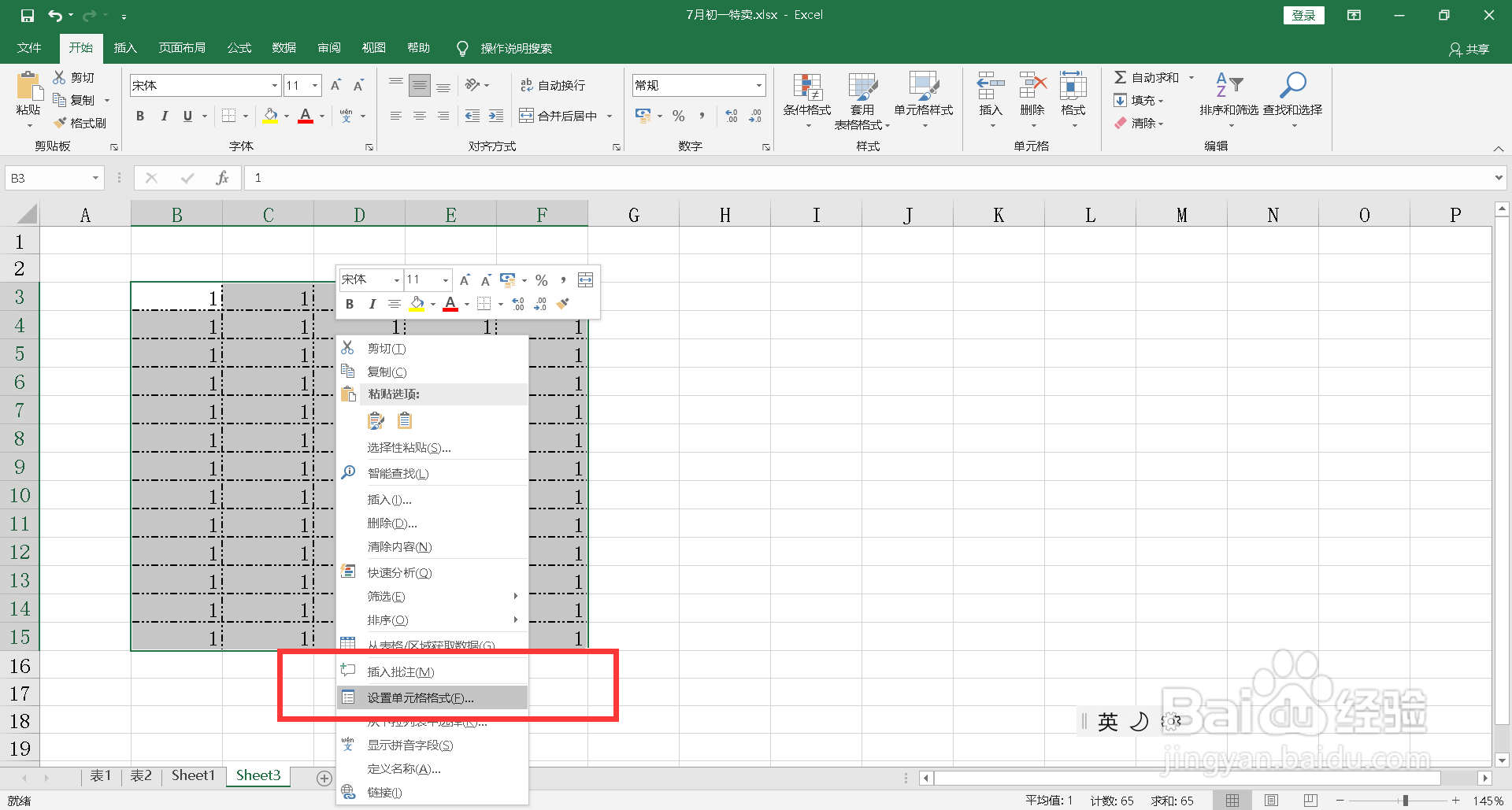The width and height of the screenshot is (1512, 810).
Task: Select the Format Painter brush in ribbon
Action: click(60, 123)
